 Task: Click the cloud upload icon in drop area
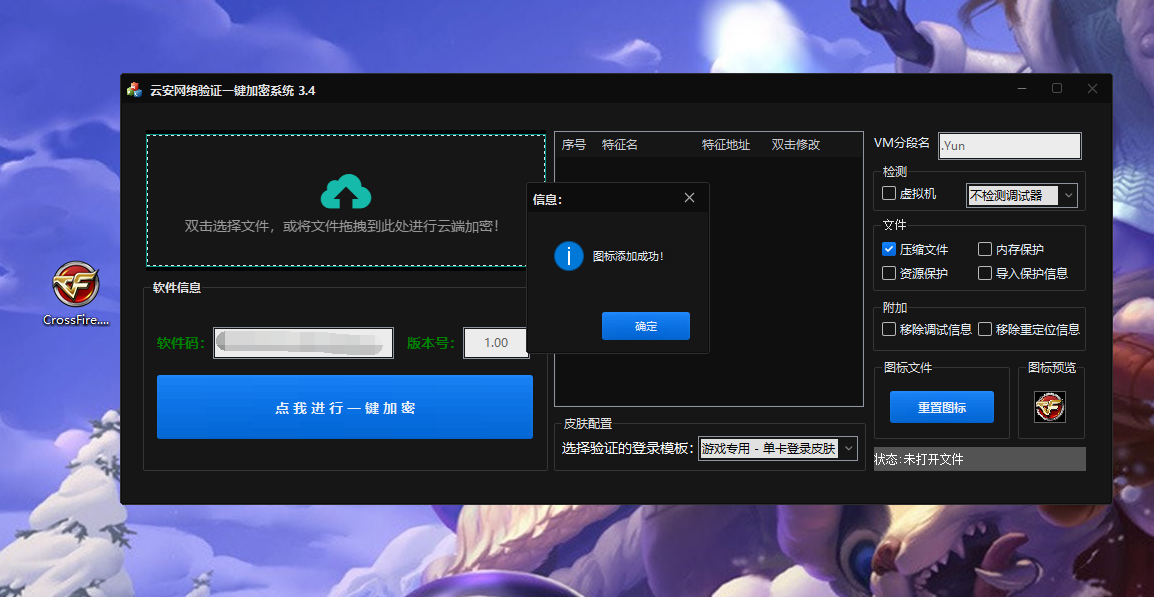346,192
